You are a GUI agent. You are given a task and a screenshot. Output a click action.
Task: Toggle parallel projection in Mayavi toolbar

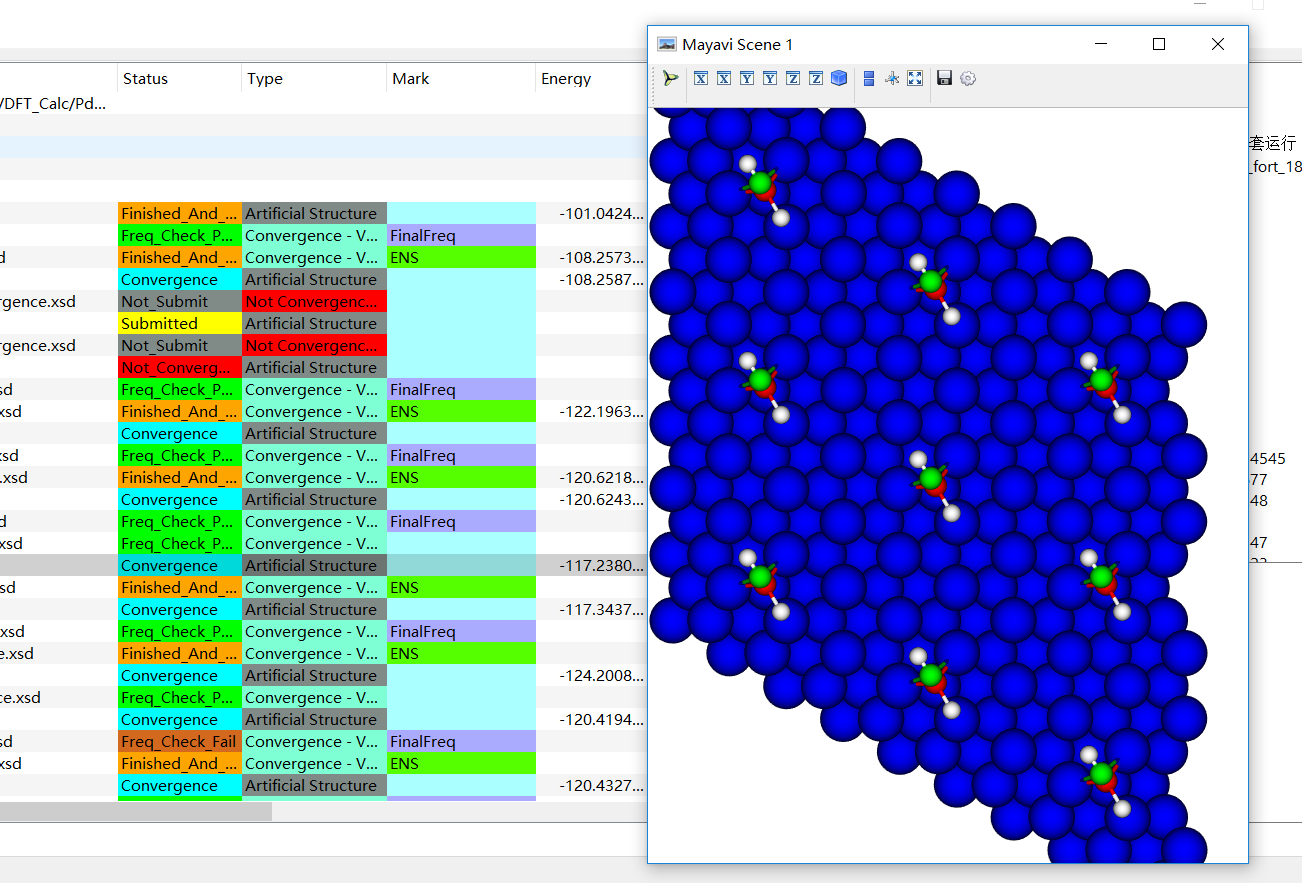coord(868,78)
